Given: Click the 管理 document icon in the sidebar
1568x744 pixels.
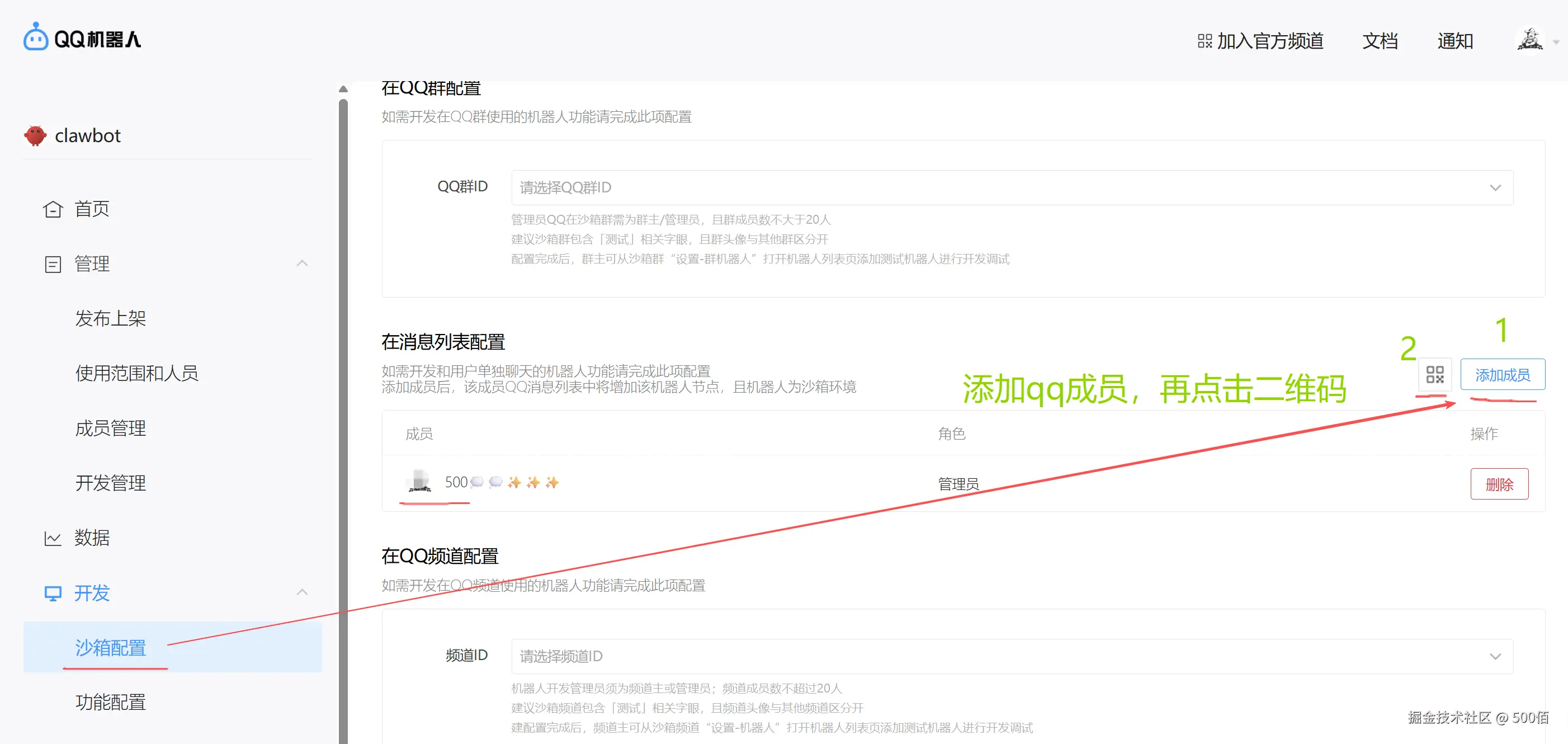Looking at the screenshot, I should click(x=53, y=264).
